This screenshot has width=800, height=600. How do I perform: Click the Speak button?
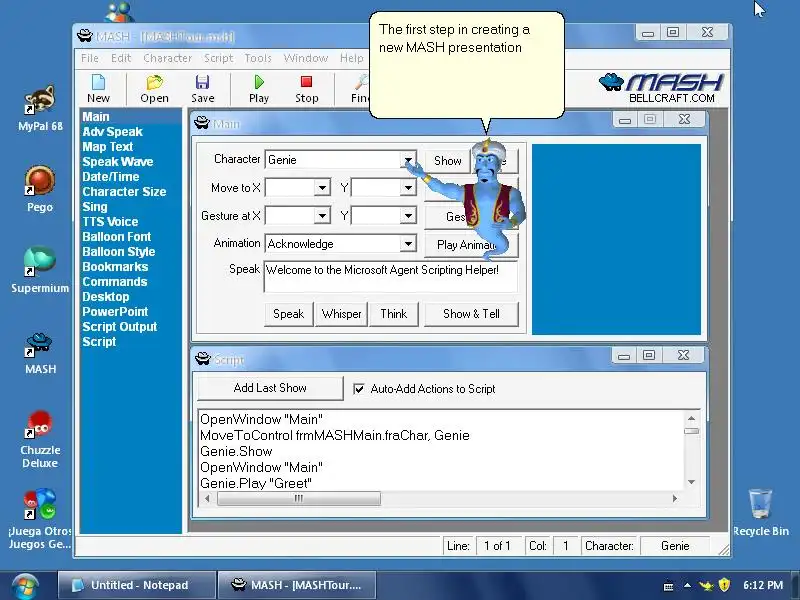(289, 314)
